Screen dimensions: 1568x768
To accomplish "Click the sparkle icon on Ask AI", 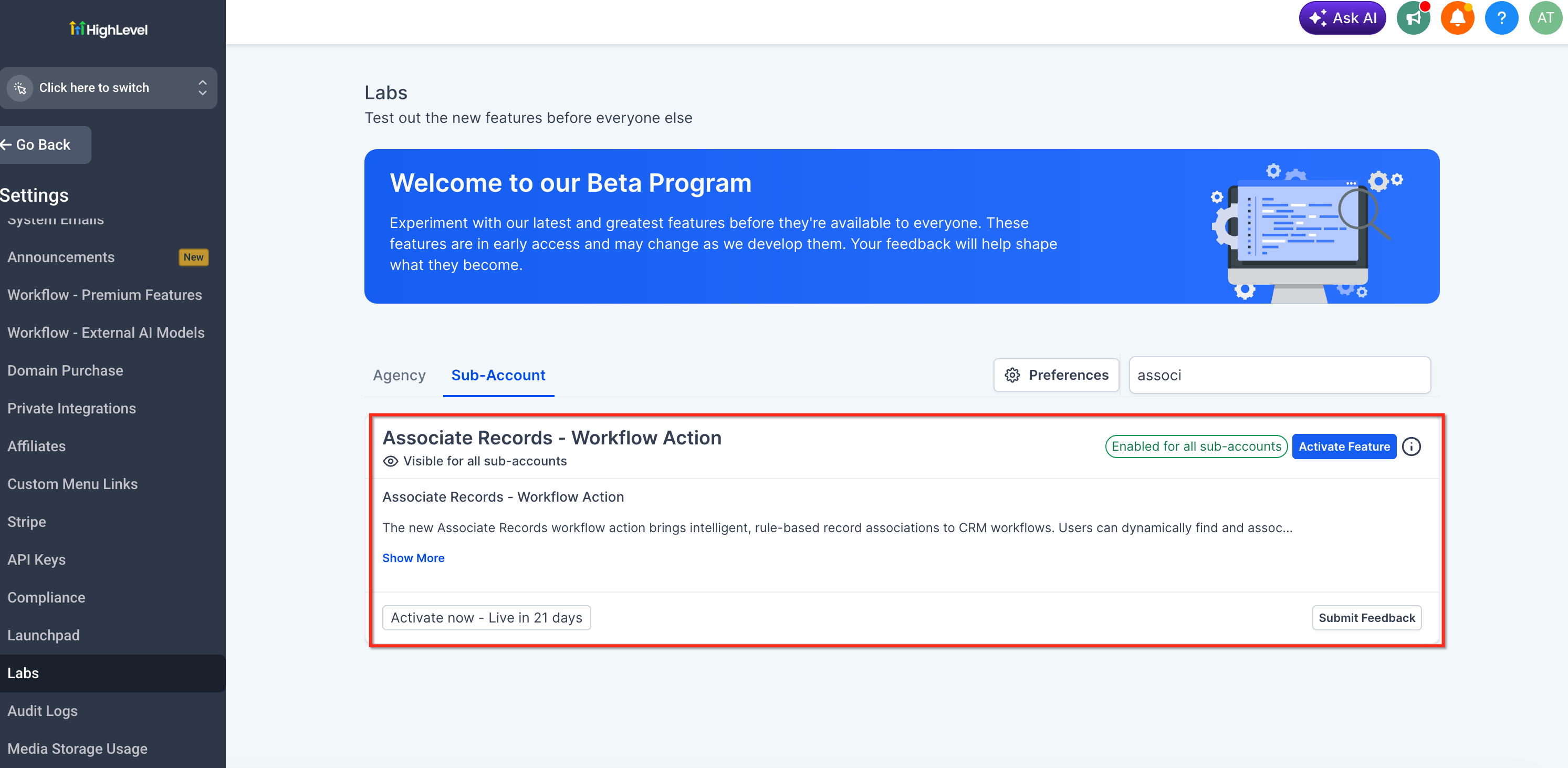I will (1318, 18).
